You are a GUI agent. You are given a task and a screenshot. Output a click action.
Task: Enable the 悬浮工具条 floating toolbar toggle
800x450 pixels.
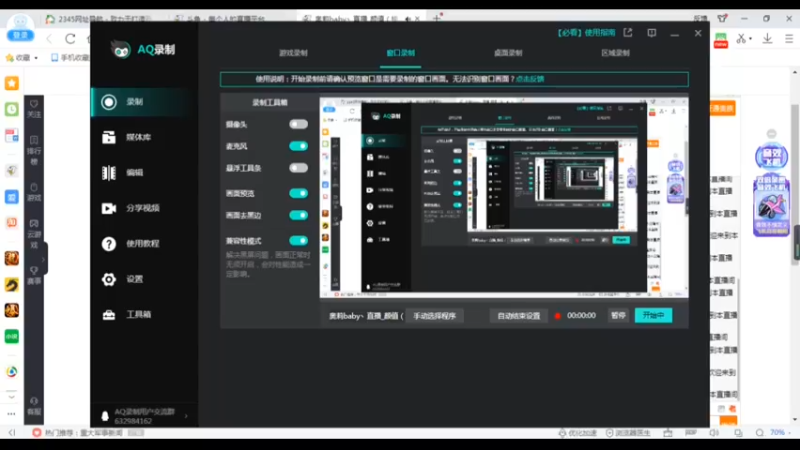point(298,168)
